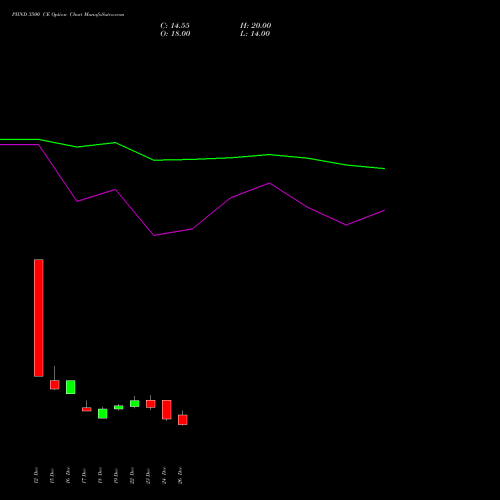This screenshot has width=500, height=500.
Task: Click the green candlestick above 22 Dec
Action: click(x=135, y=403)
